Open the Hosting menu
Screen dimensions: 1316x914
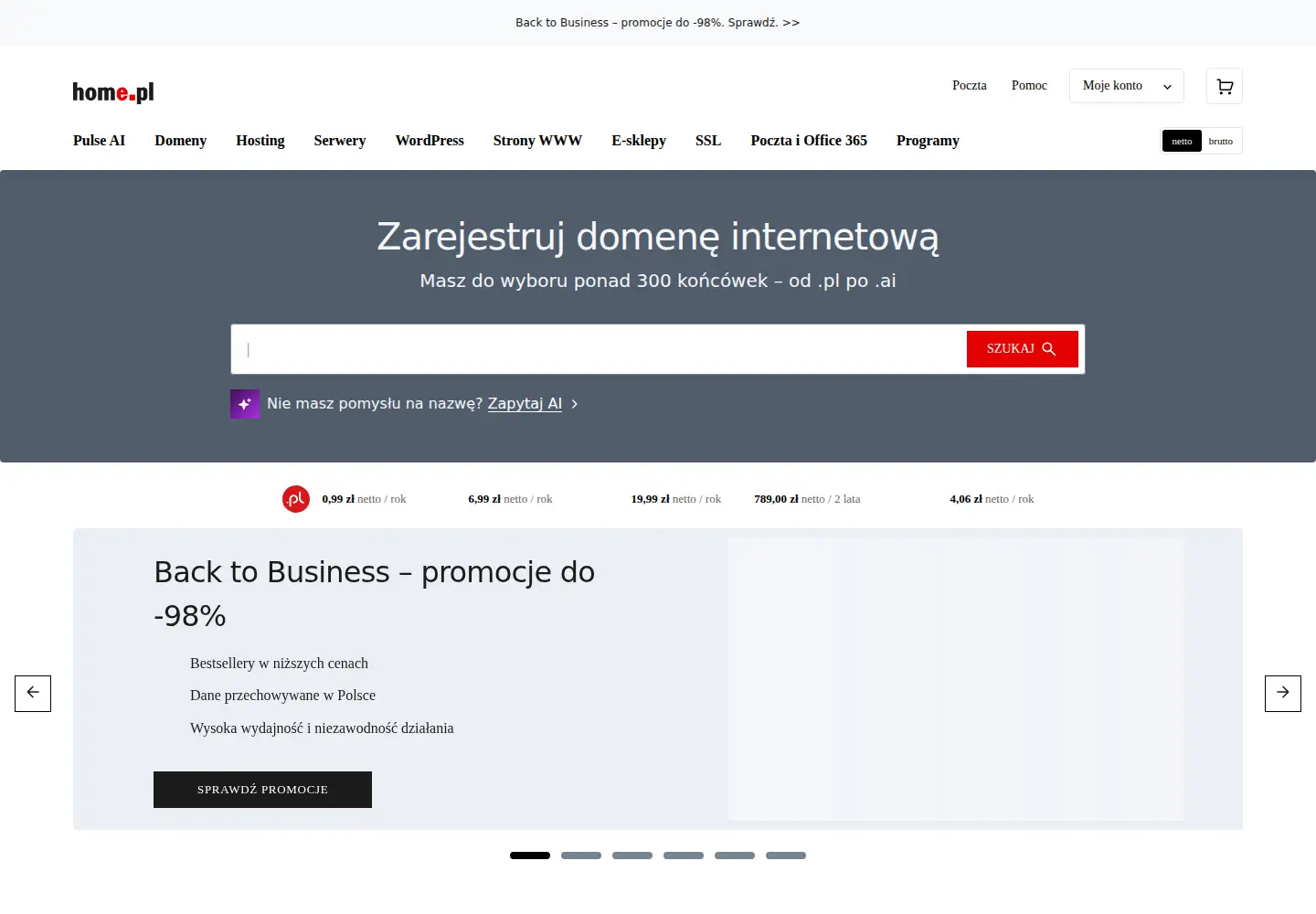pos(260,141)
